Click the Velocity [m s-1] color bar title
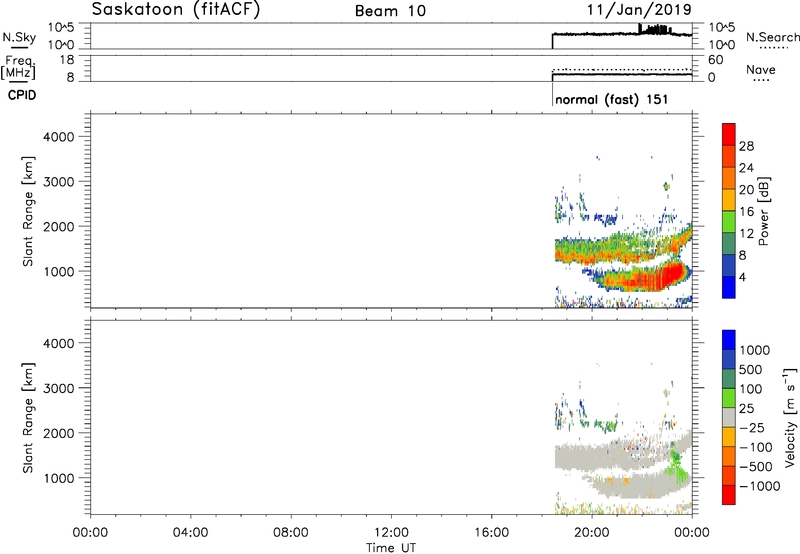The height and width of the screenshot is (554, 800). pos(790,417)
